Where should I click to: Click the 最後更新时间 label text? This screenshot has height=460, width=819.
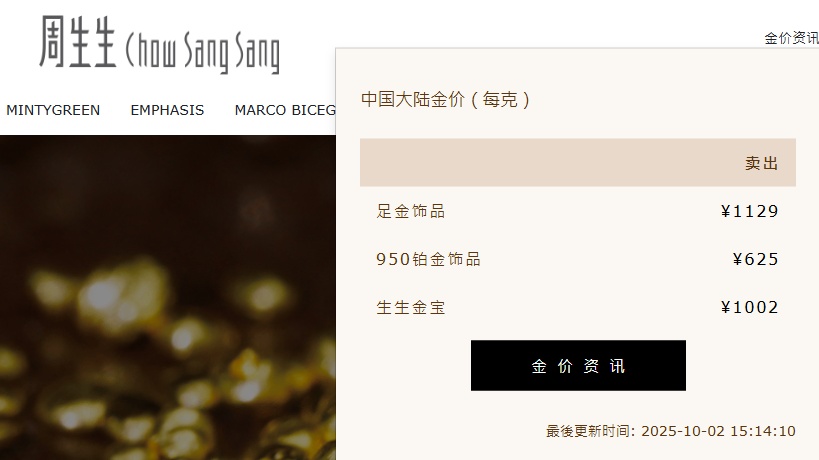click(590, 431)
